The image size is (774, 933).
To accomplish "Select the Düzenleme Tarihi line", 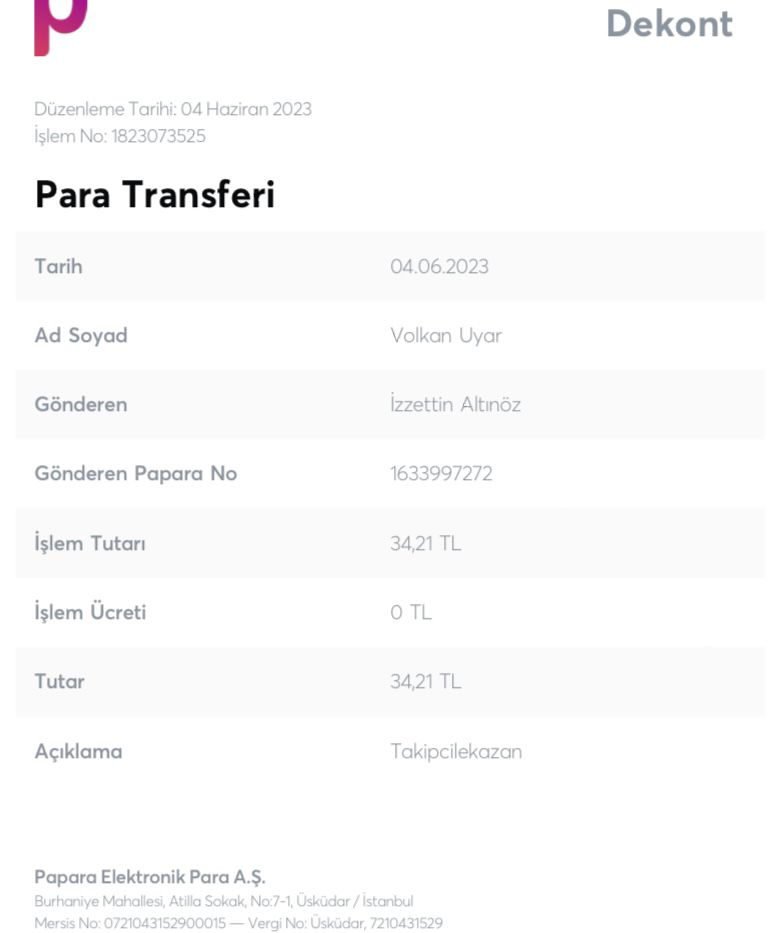I will [173, 109].
